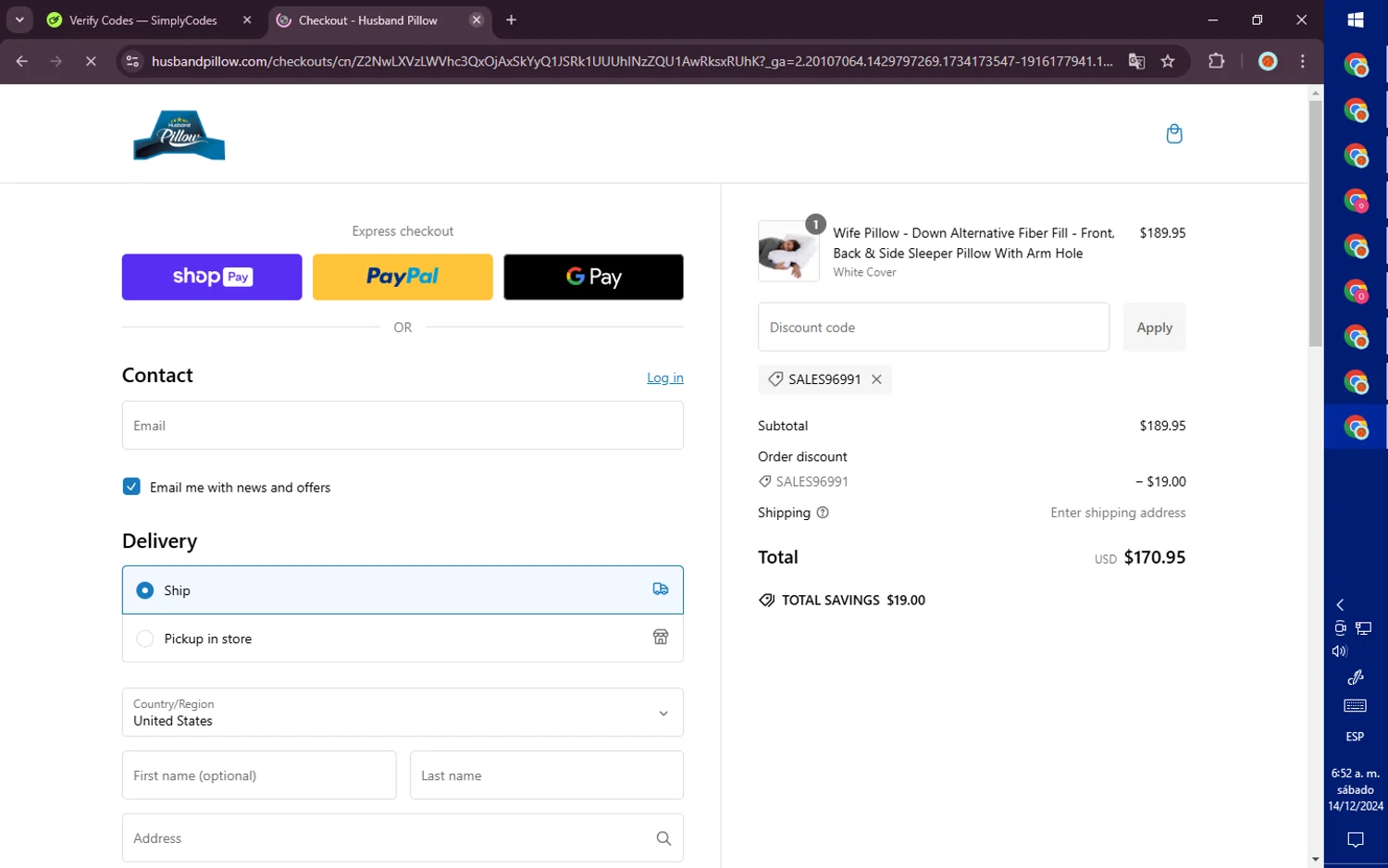Pay with PayPal button

[403, 277]
